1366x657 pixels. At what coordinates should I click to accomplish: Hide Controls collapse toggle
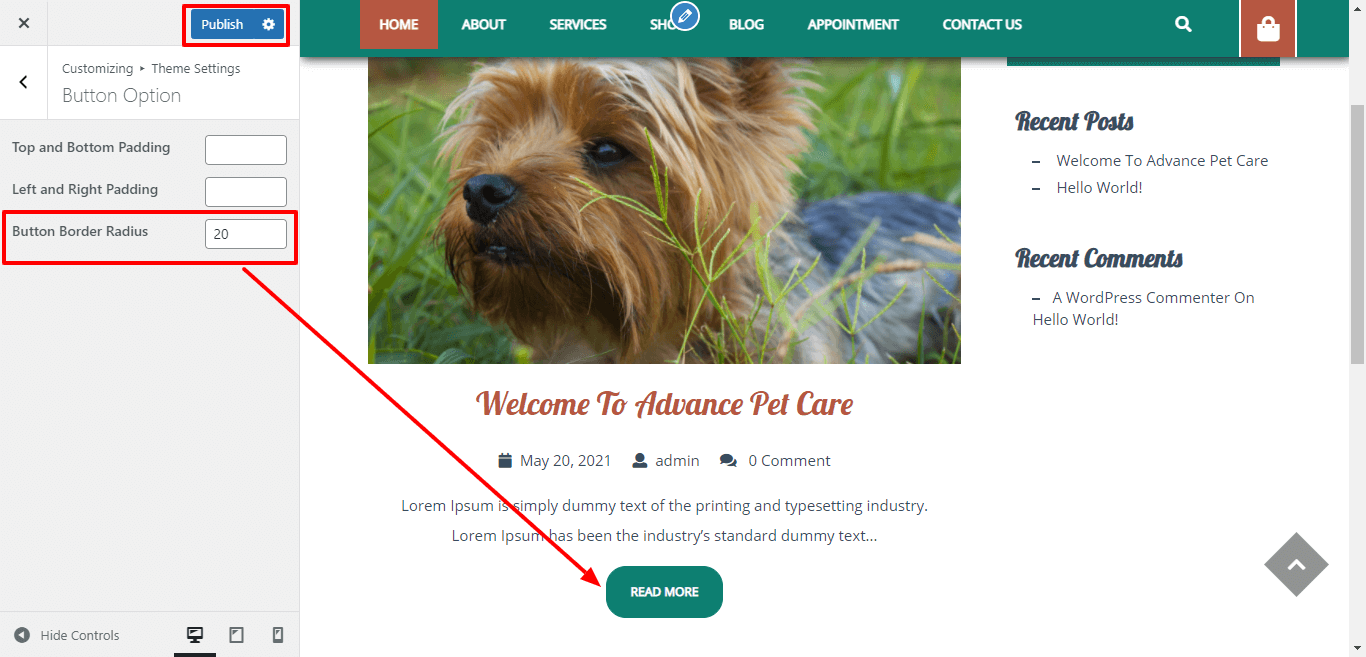click(67, 635)
